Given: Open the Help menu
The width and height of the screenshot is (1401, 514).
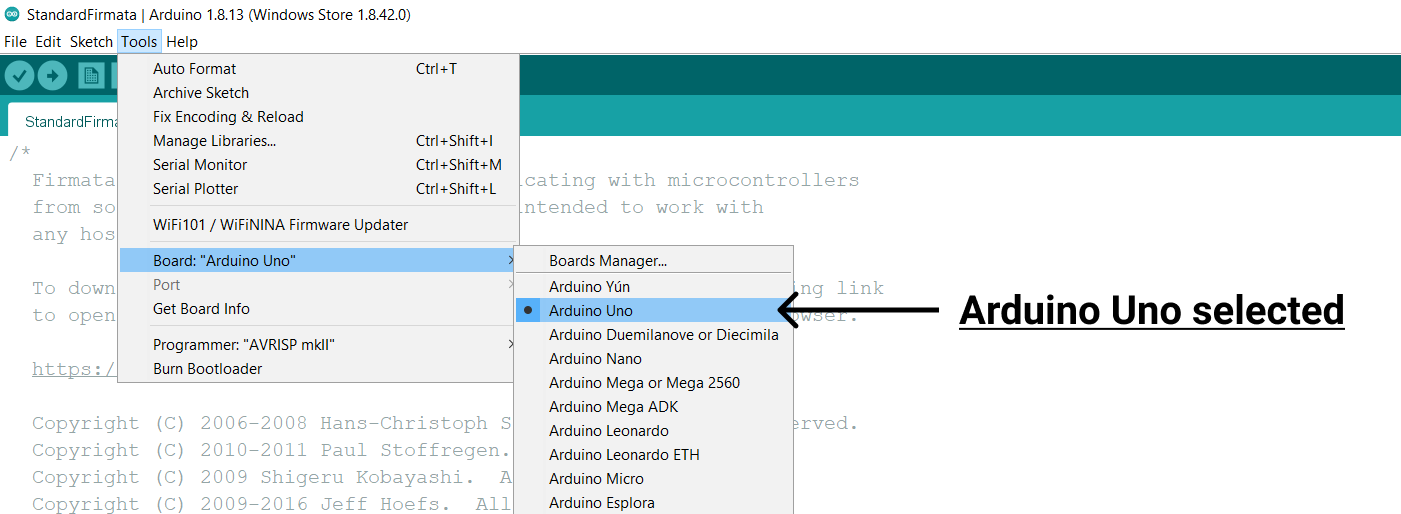Looking at the screenshot, I should point(182,42).
